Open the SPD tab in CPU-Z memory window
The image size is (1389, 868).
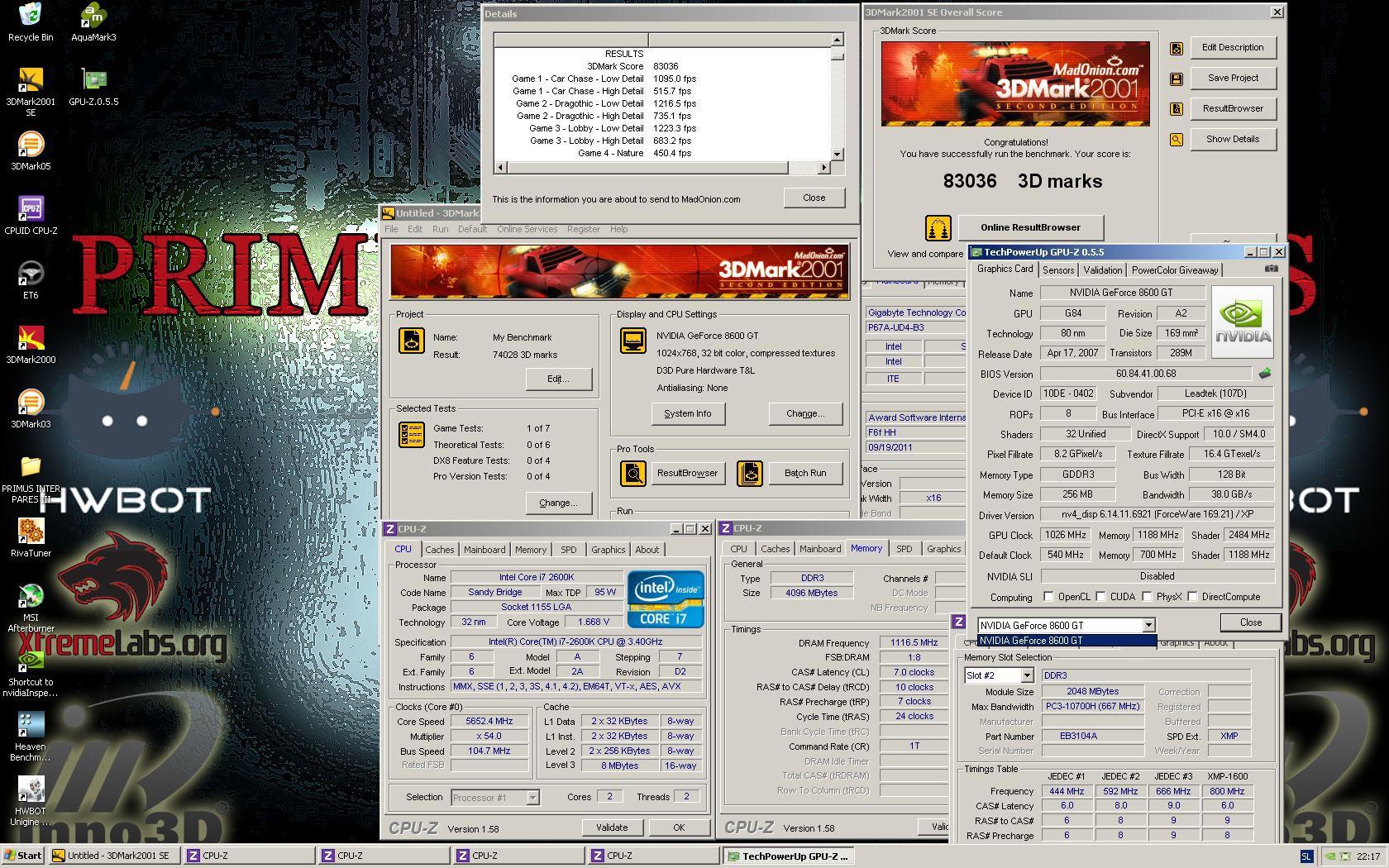click(x=905, y=549)
